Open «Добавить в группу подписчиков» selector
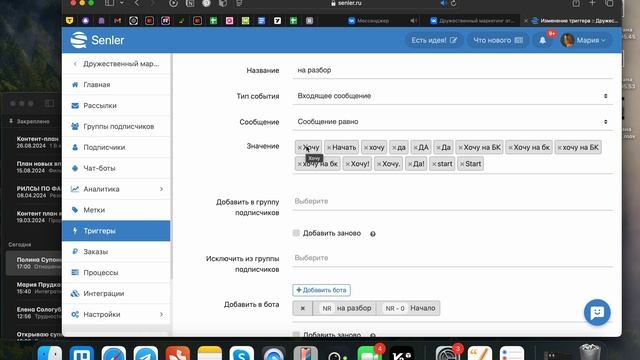The height and width of the screenshot is (360, 640). [x=452, y=201]
